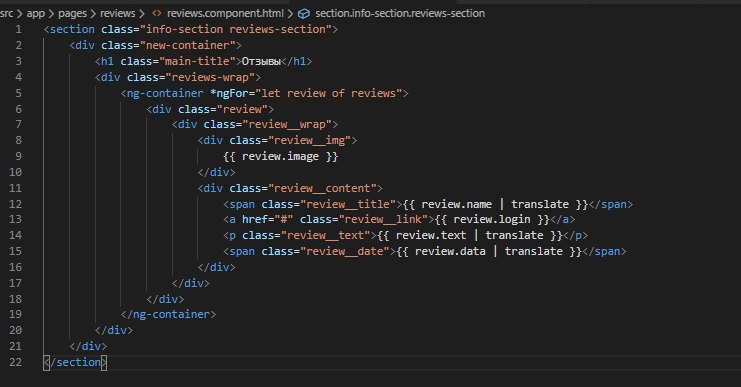Click 'let review of reviews' on line 5

tap(328, 93)
